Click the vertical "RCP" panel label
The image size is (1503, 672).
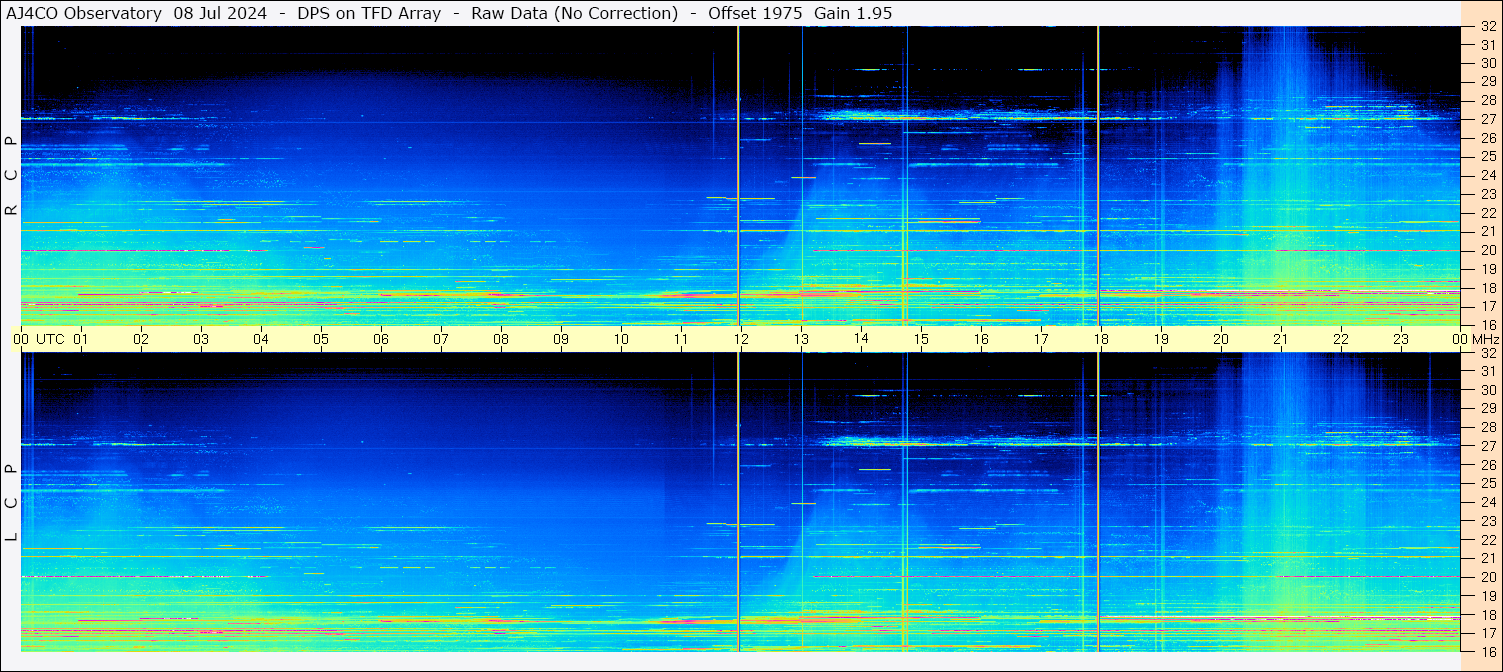coord(11,176)
